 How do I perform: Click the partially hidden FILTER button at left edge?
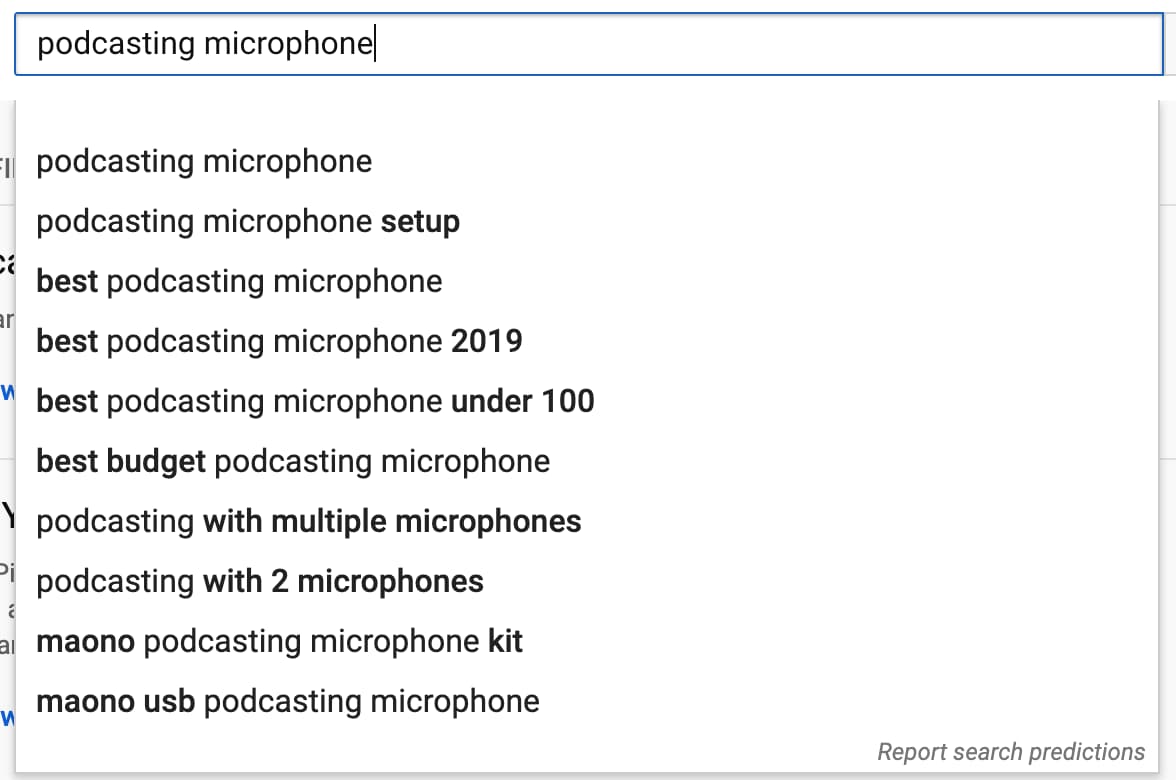[7, 167]
